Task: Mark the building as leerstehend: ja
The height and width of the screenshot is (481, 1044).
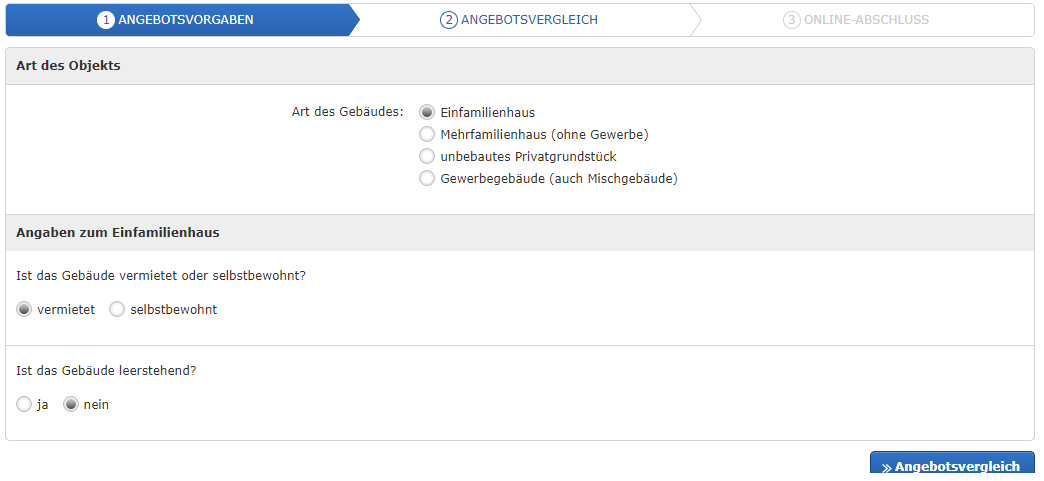Action: click(x=24, y=404)
